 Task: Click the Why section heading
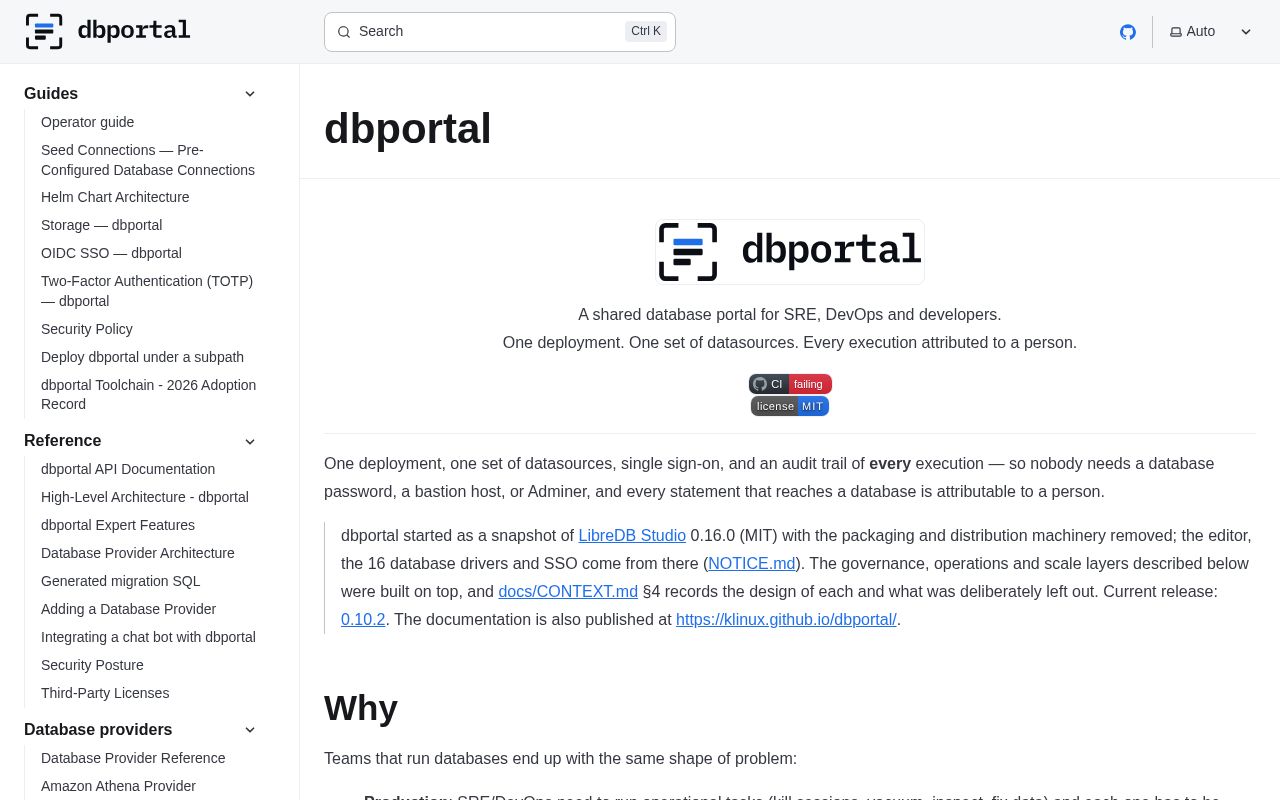click(x=361, y=708)
